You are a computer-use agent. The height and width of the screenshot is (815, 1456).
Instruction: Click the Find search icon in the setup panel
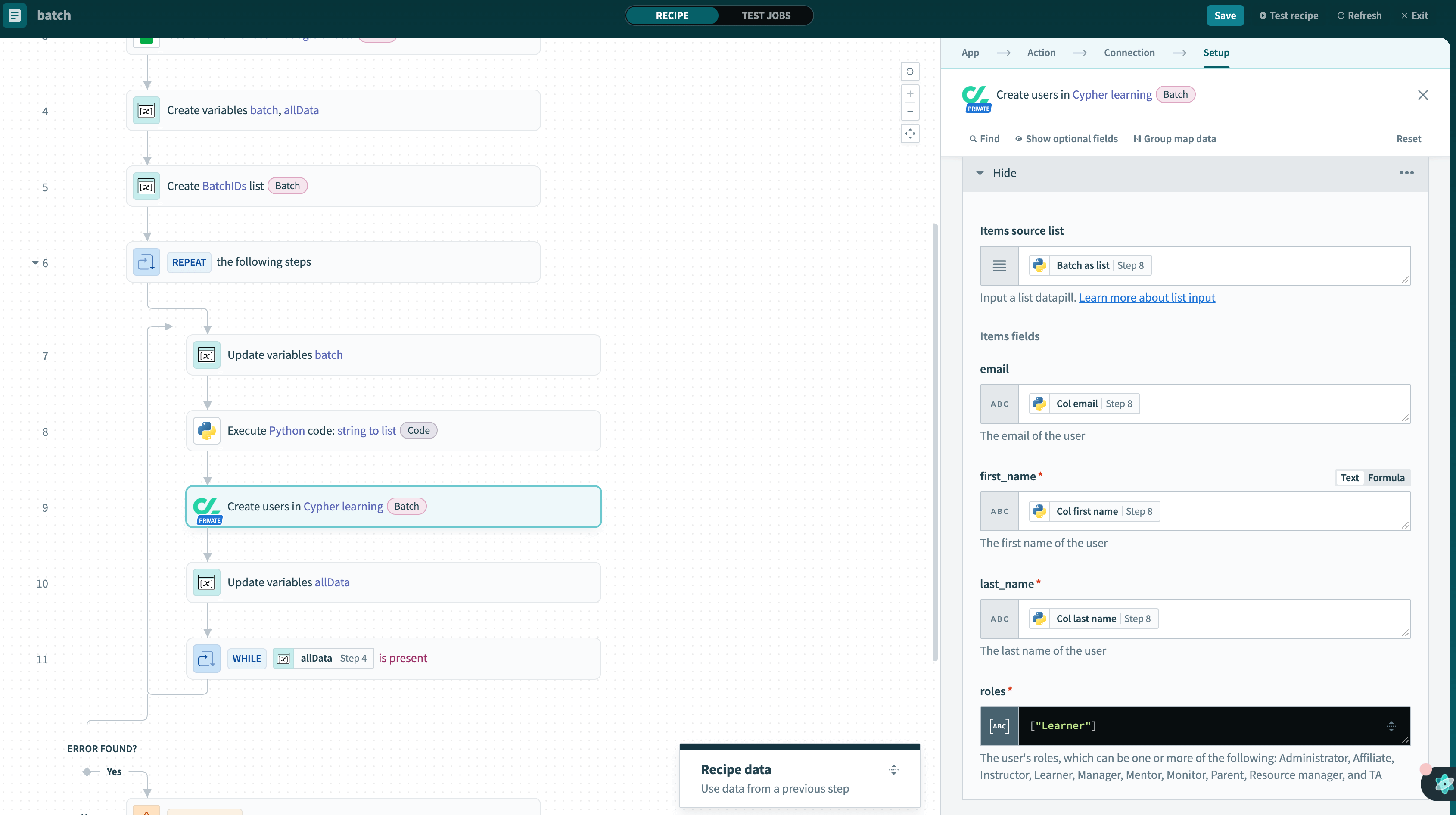pyautogui.click(x=973, y=139)
